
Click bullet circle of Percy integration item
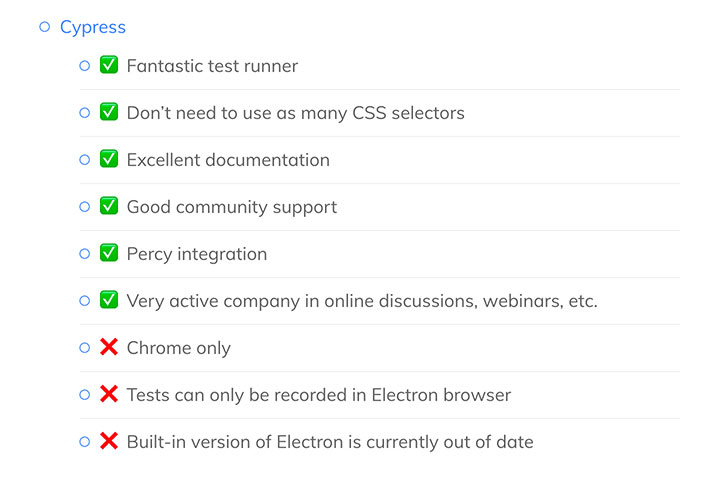coord(85,254)
